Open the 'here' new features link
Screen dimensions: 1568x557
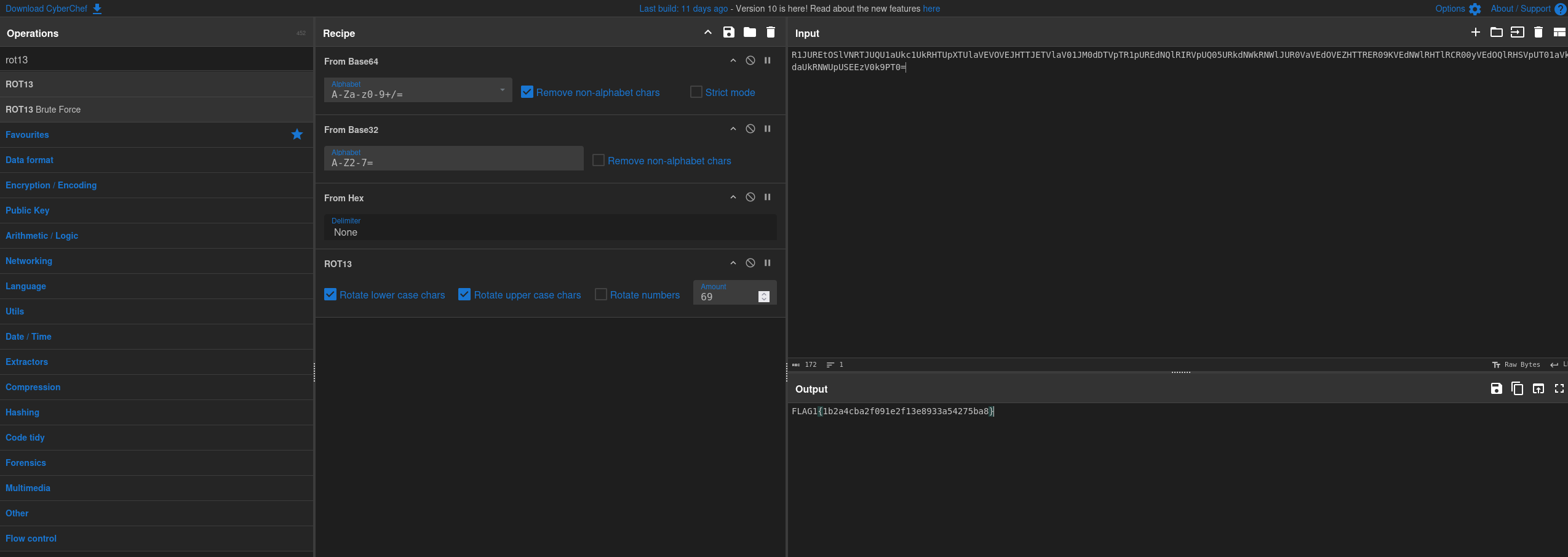pyautogui.click(x=931, y=9)
